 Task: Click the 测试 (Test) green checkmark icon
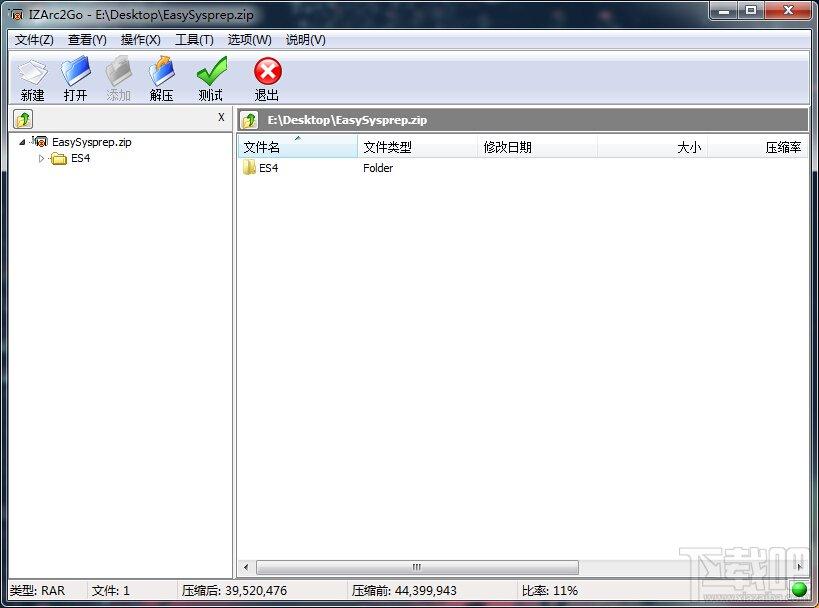coord(211,73)
